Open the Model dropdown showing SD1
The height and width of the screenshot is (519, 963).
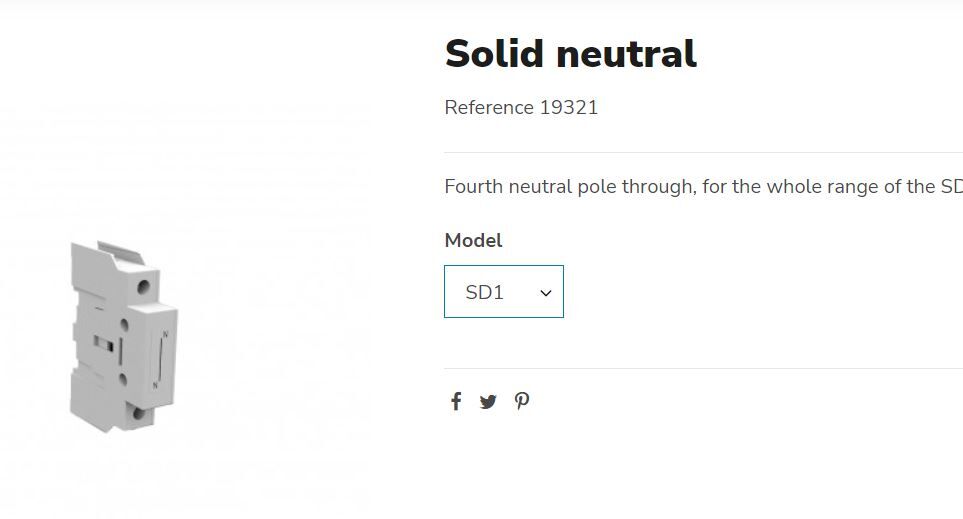(504, 292)
